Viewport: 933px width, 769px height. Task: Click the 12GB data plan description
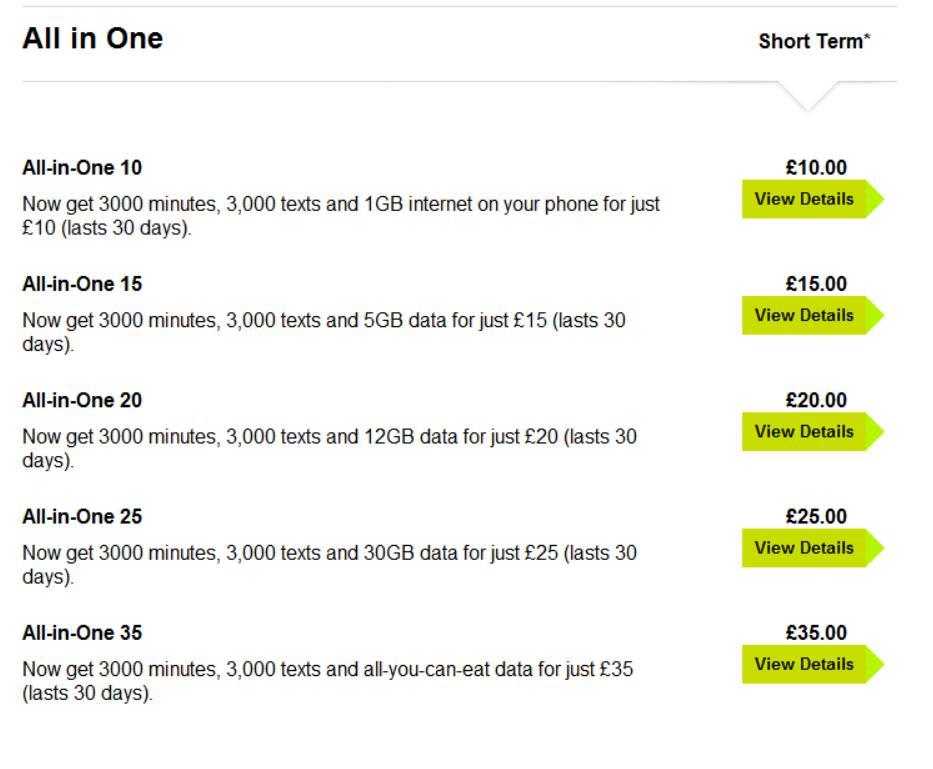[330, 448]
